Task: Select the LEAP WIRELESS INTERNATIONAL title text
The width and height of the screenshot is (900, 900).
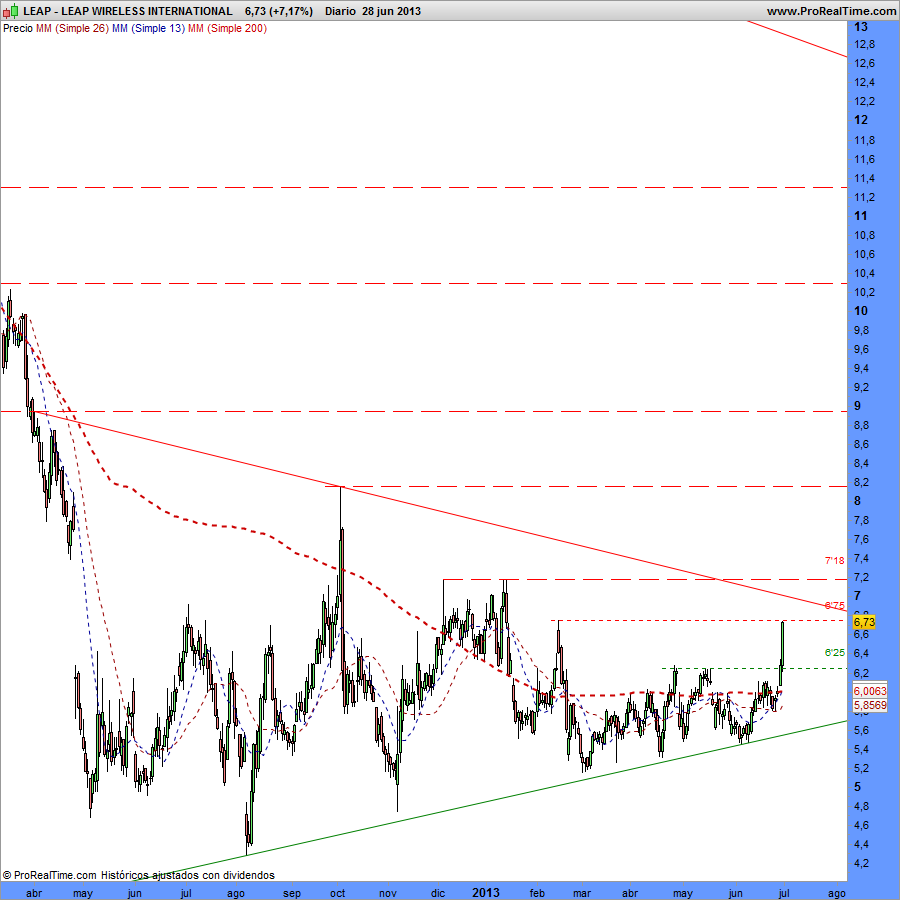Action: coord(147,11)
